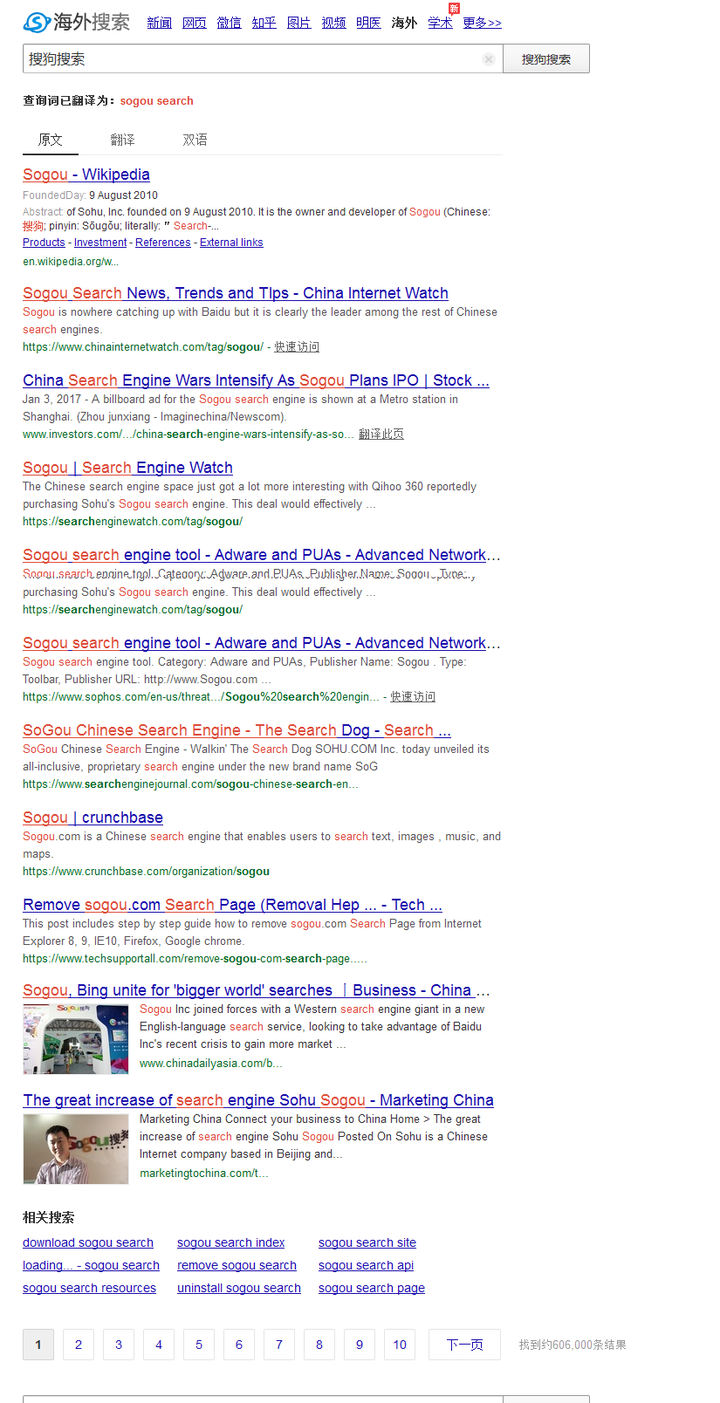Click the www.chinadailyasia.com/b... URL text
Image resolution: width=720 pixels, height=1403 pixels.
211,1063
